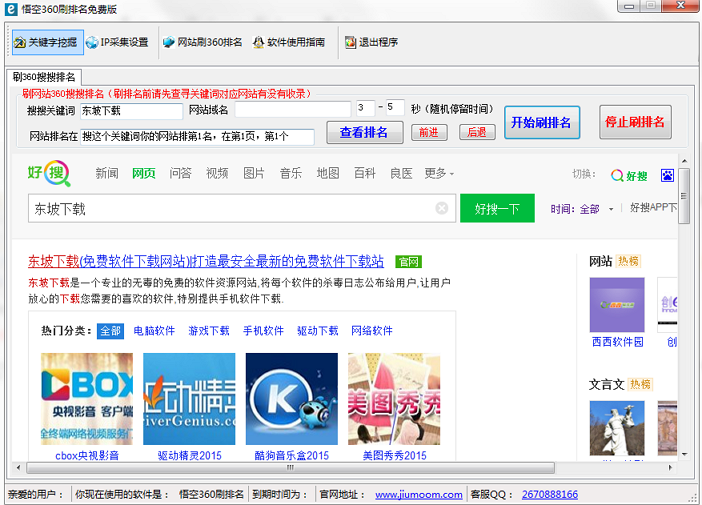Focus the 搜搜关键词 input field
The height and width of the screenshot is (505, 702).
pos(132,111)
